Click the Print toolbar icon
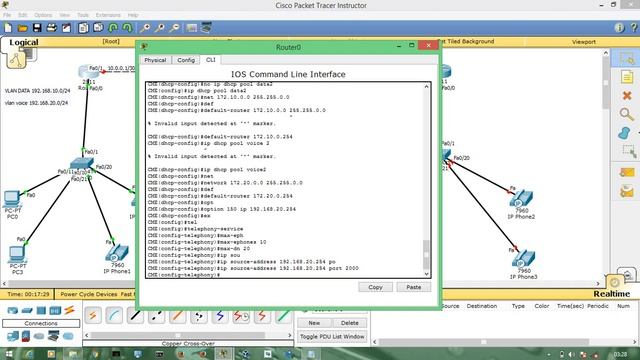The image size is (640, 360). (x=51, y=28)
